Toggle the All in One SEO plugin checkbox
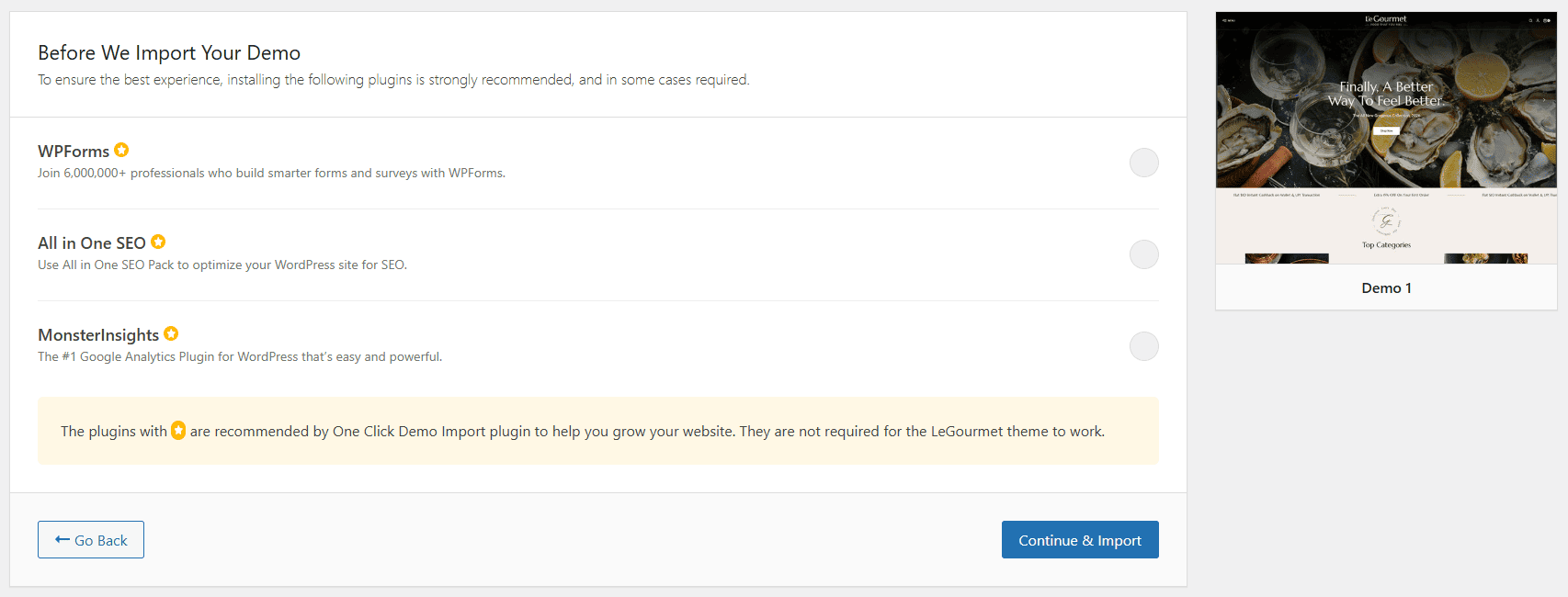The width and height of the screenshot is (1568, 597). pyautogui.click(x=1143, y=254)
